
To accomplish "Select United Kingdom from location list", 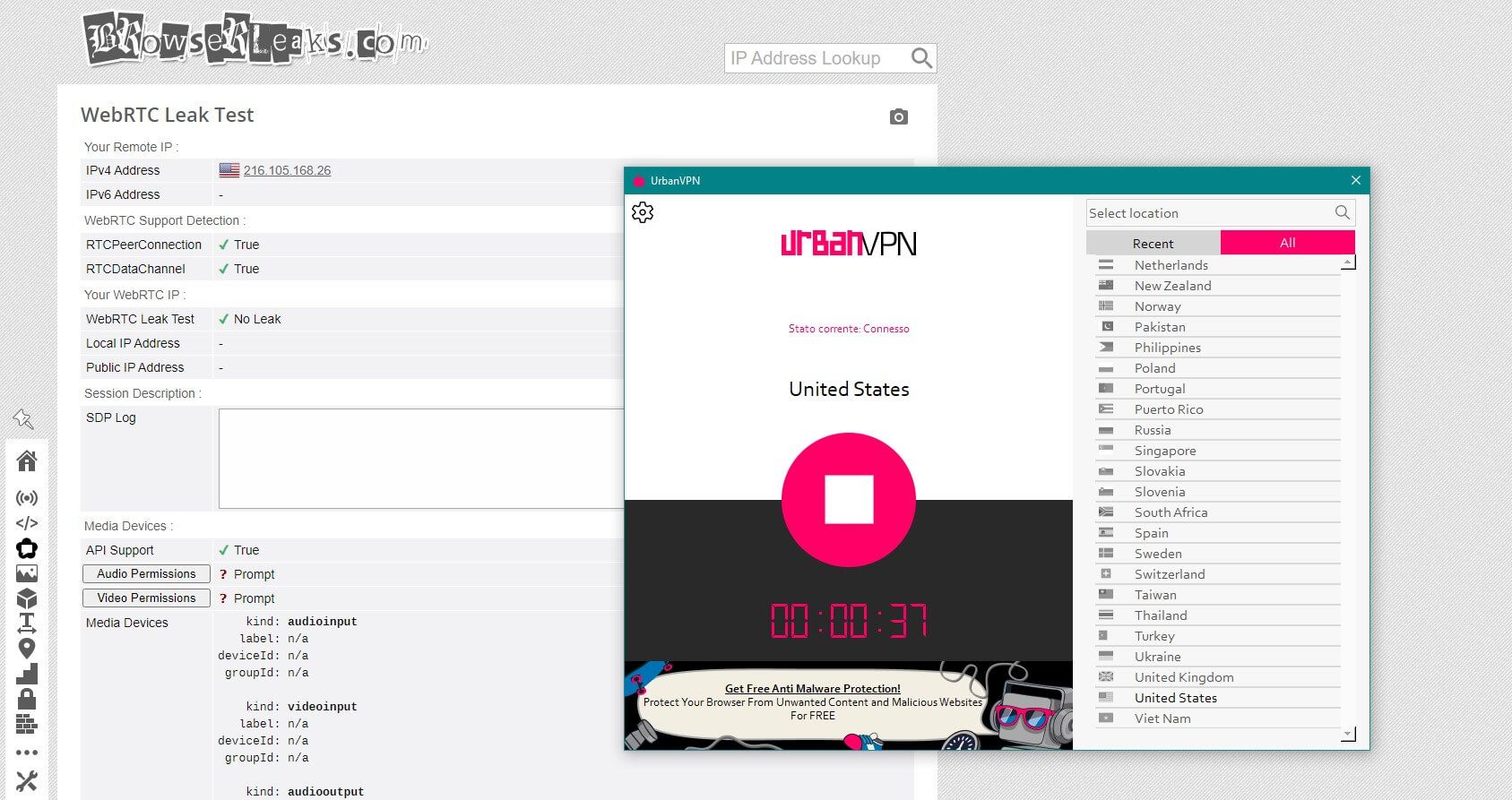I will (1218, 677).
